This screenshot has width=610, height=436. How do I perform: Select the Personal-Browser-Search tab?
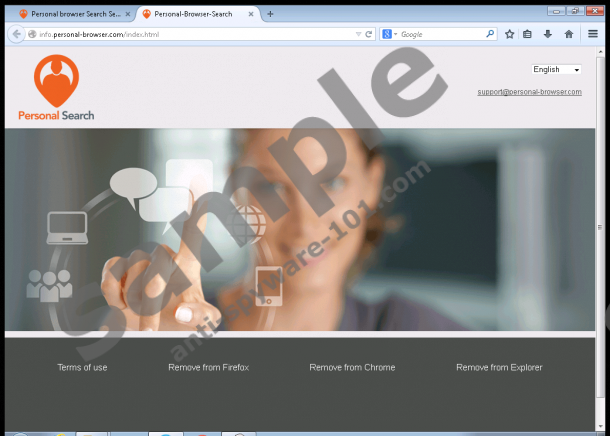point(197,14)
